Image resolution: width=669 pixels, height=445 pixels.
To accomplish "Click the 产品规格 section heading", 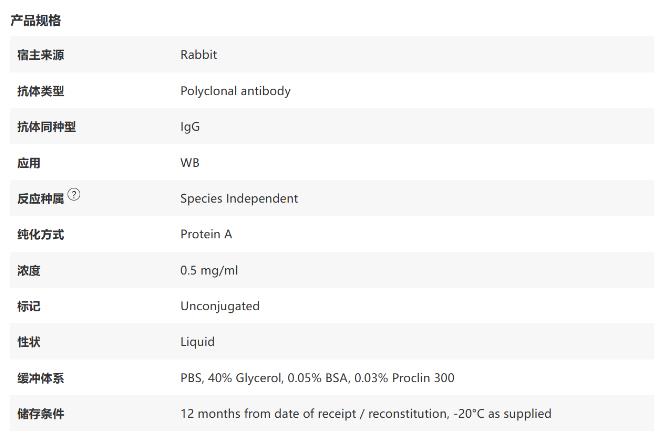I will [36, 20].
